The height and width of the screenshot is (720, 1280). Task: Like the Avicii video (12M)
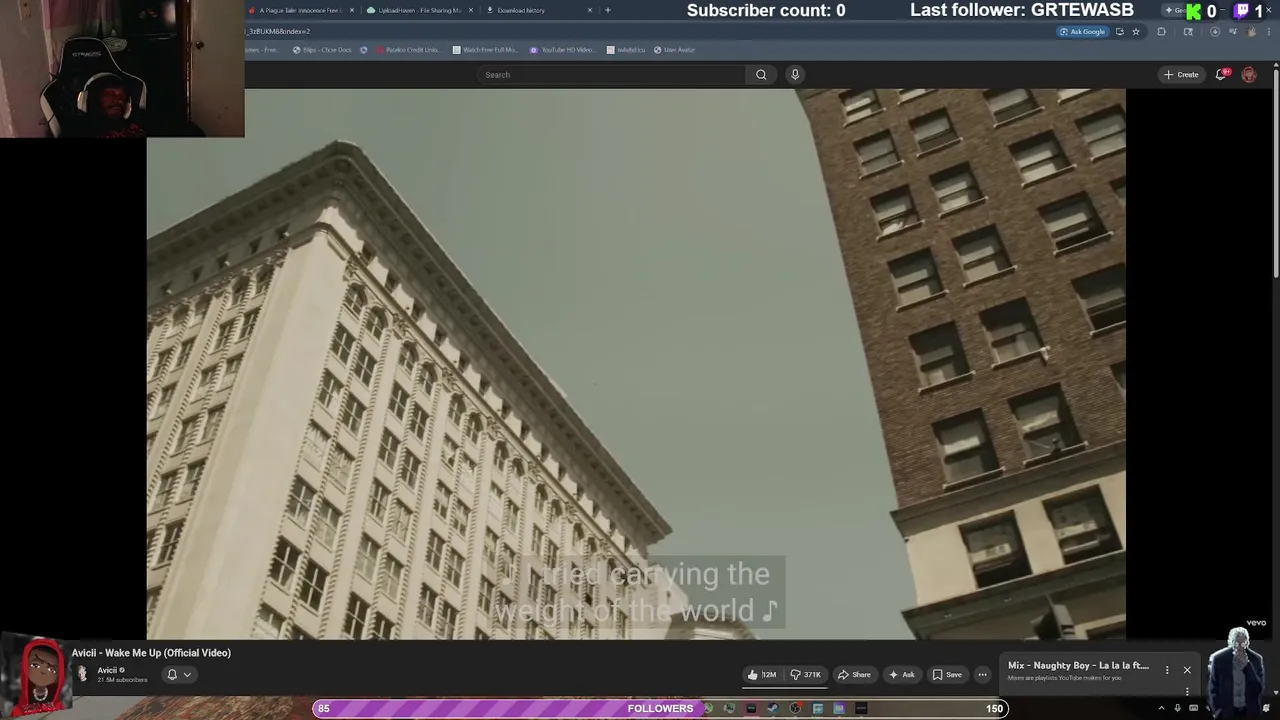[x=762, y=674]
